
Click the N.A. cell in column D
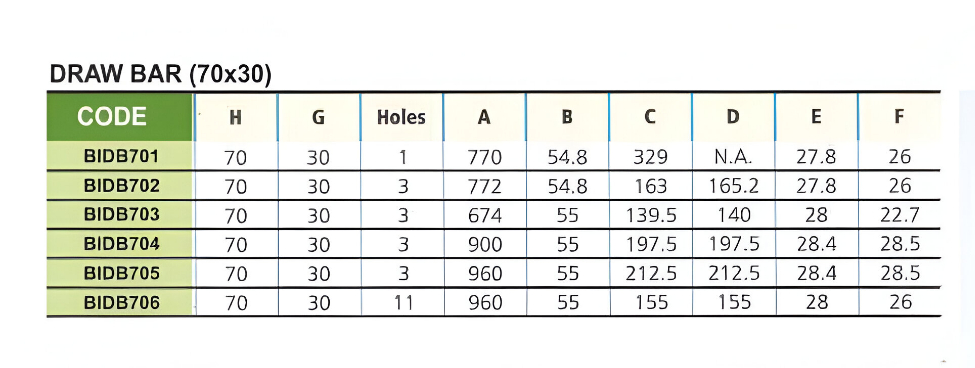[x=733, y=157]
